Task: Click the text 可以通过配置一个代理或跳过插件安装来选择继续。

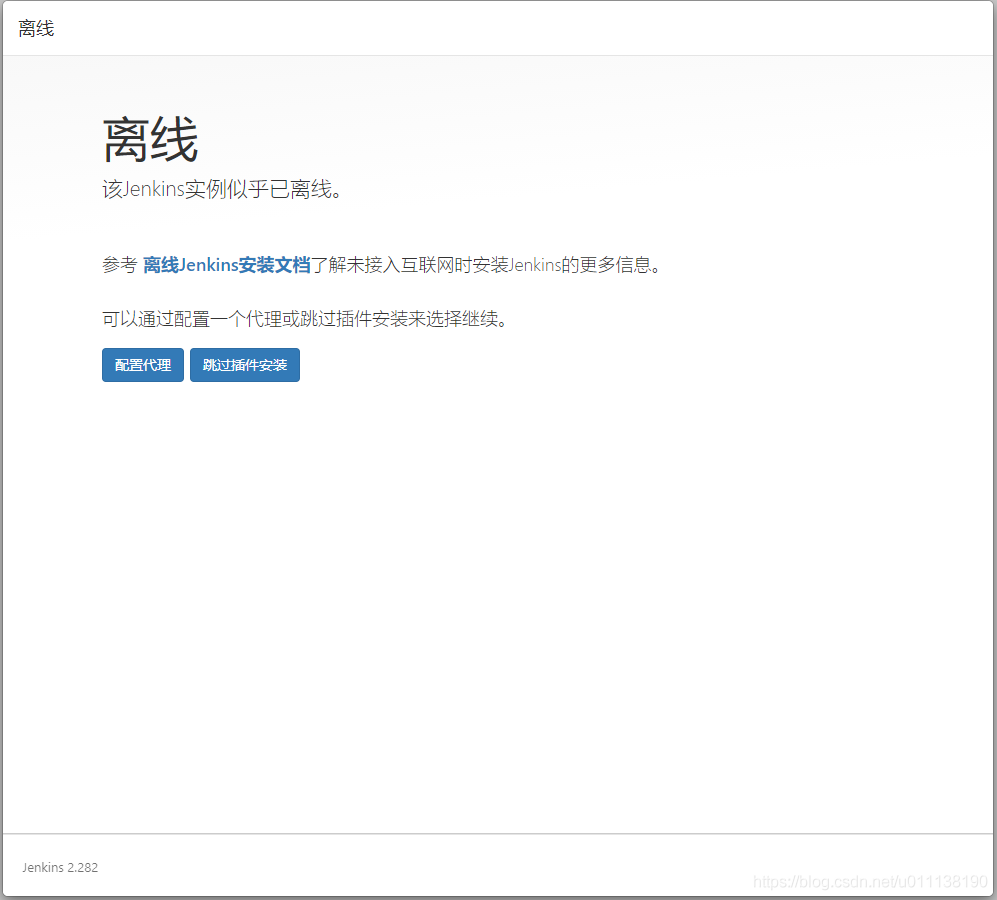Action: (x=305, y=319)
